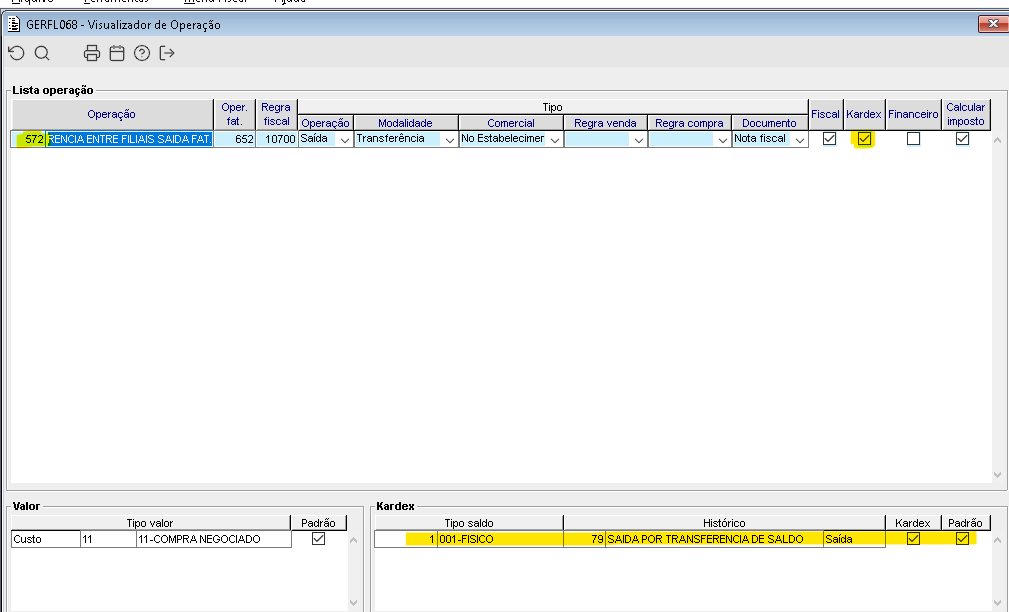The width and height of the screenshot is (1009, 612).
Task: Click the refresh/undo arrow toolbar icon
Action: [16, 53]
